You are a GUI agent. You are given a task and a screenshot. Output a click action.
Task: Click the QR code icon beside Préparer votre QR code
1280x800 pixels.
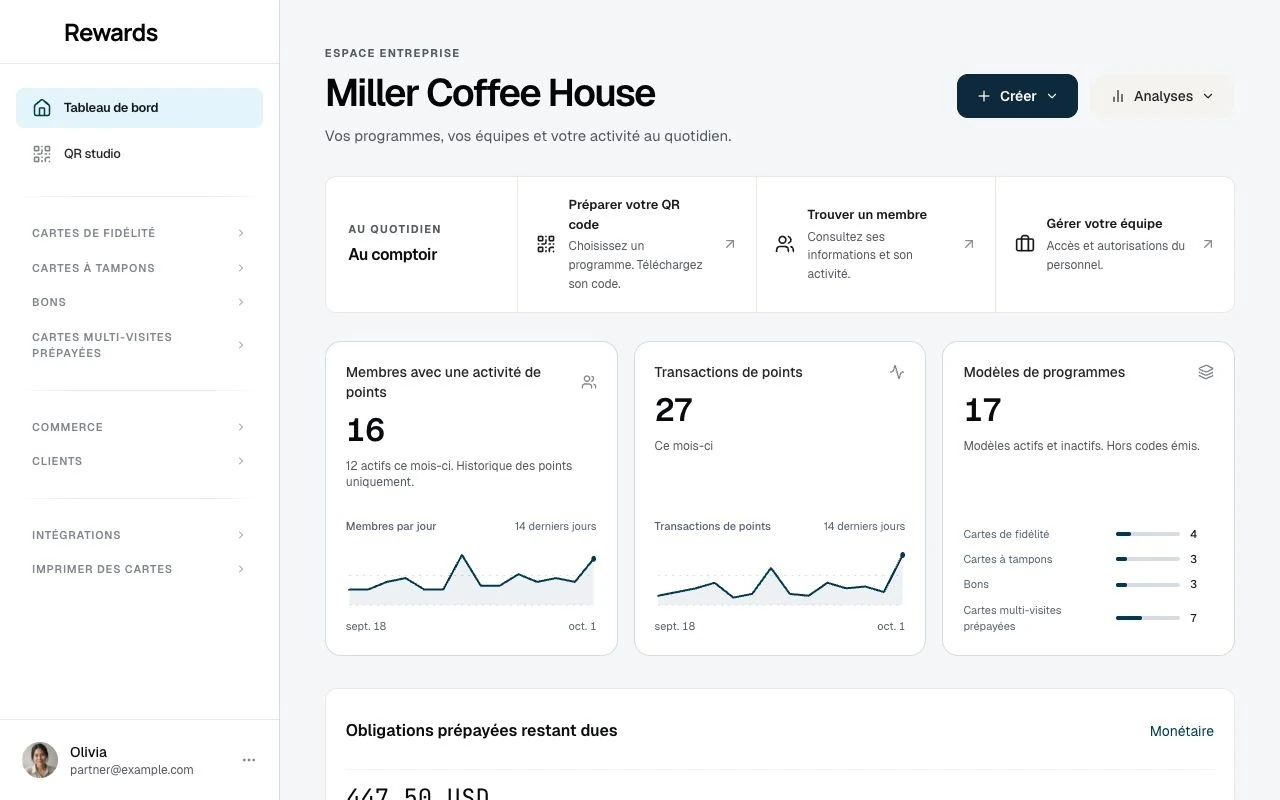(546, 244)
